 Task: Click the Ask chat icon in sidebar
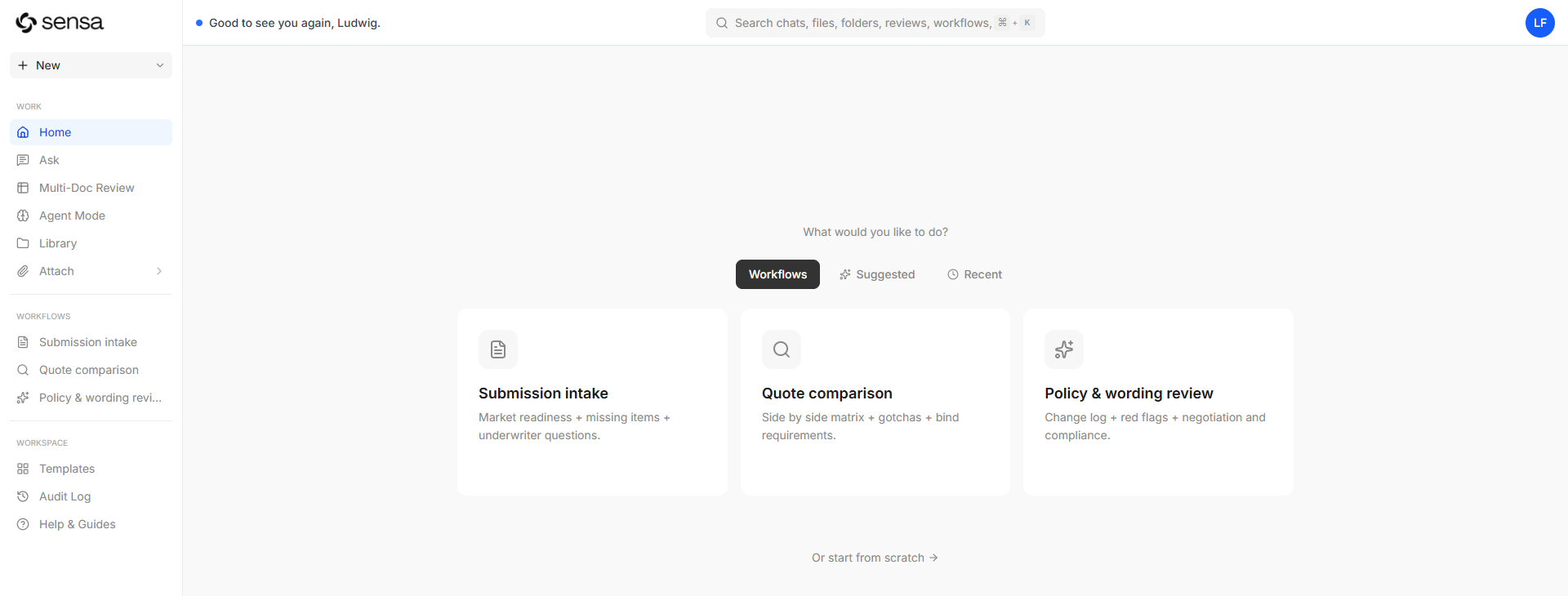[23, 160]
